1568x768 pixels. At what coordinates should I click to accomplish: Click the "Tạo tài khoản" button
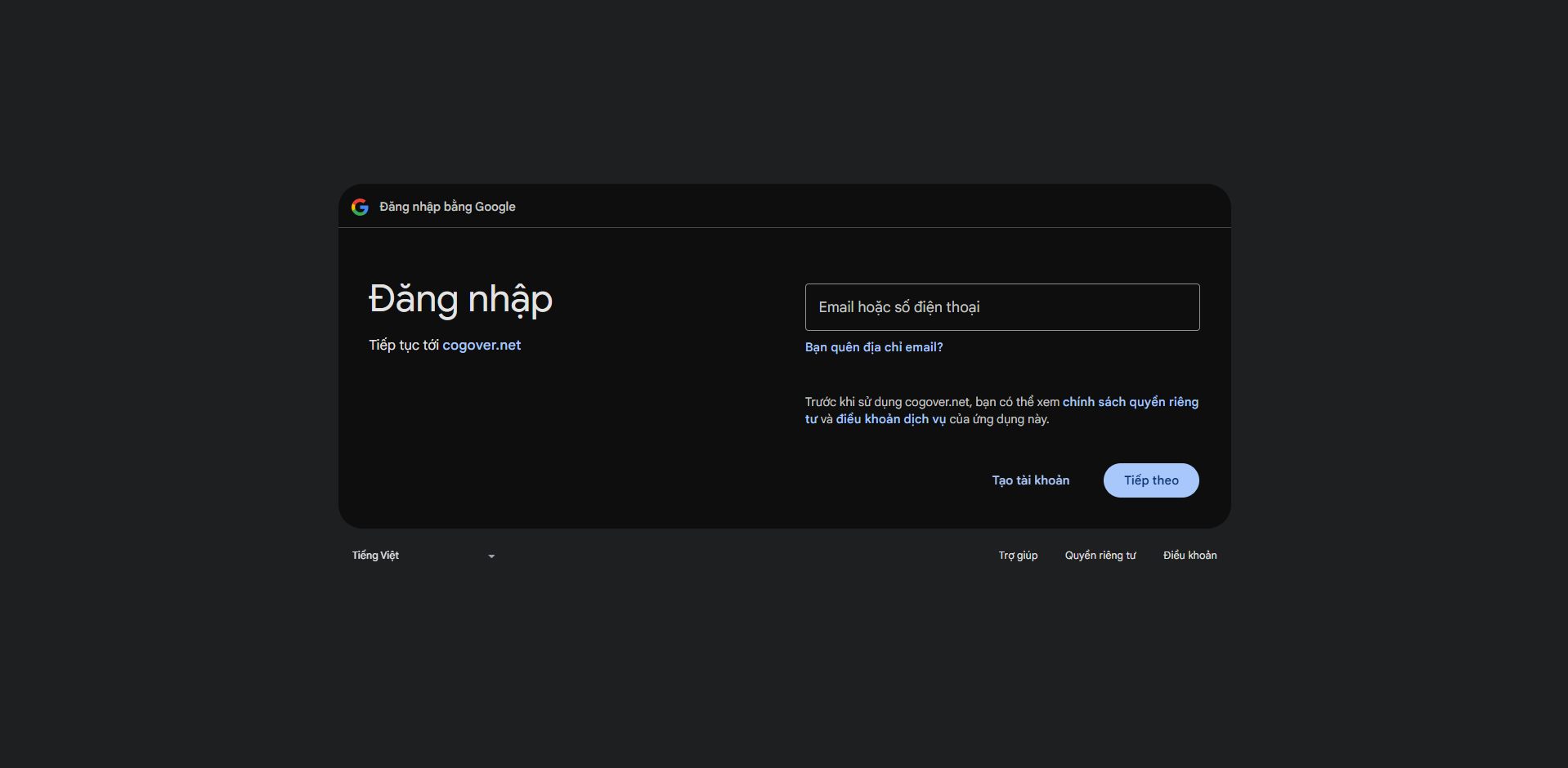(1030, 480)
